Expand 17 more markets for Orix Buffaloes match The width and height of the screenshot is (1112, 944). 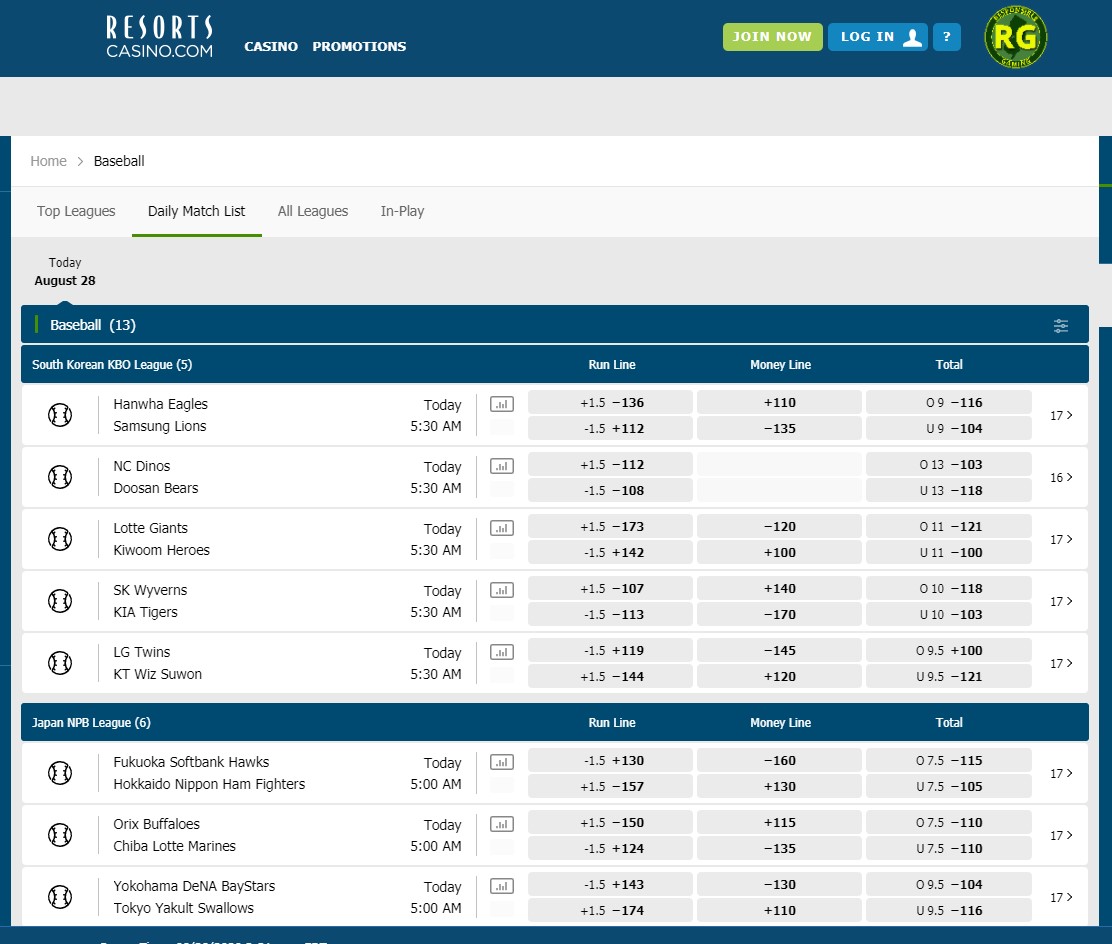click(x=1061, y=835)
